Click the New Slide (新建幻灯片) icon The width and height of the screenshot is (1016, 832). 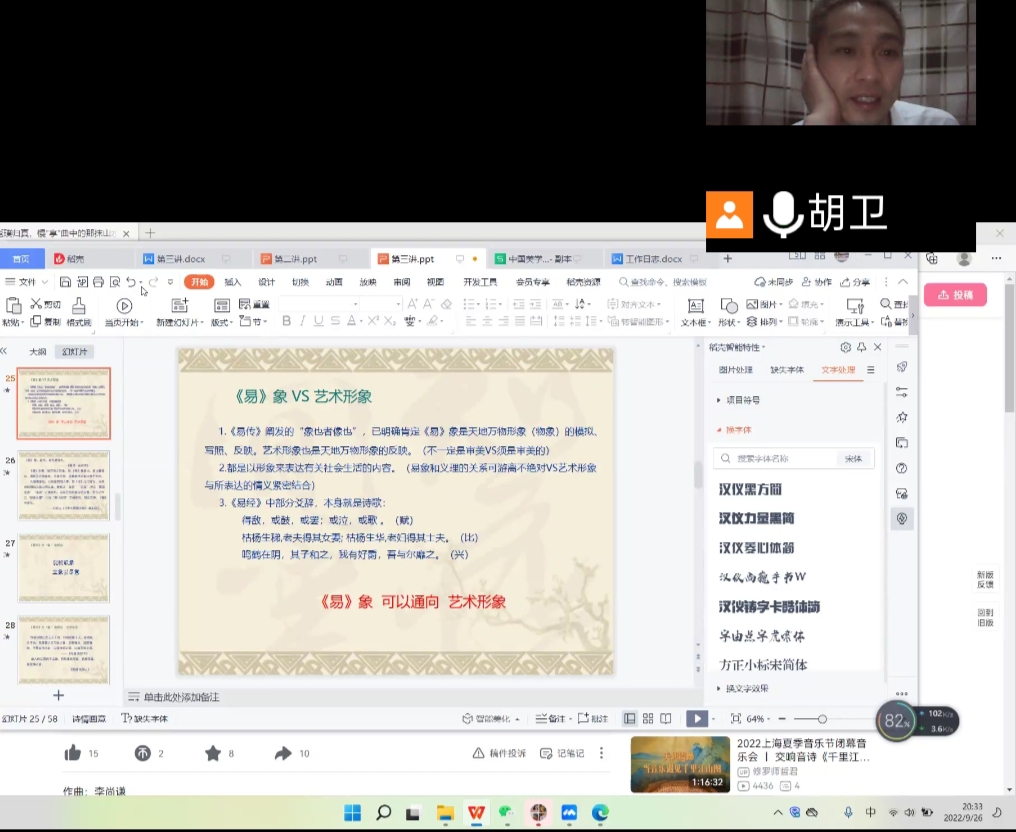click(x=179, y=306)
